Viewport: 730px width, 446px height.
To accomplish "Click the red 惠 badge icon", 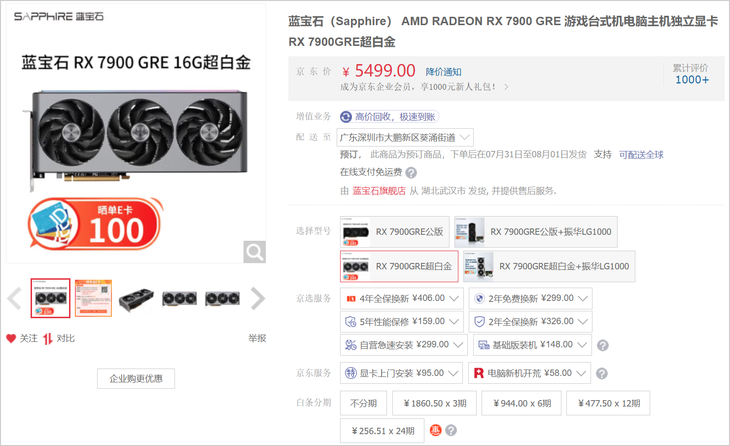I will pos(435,430).
